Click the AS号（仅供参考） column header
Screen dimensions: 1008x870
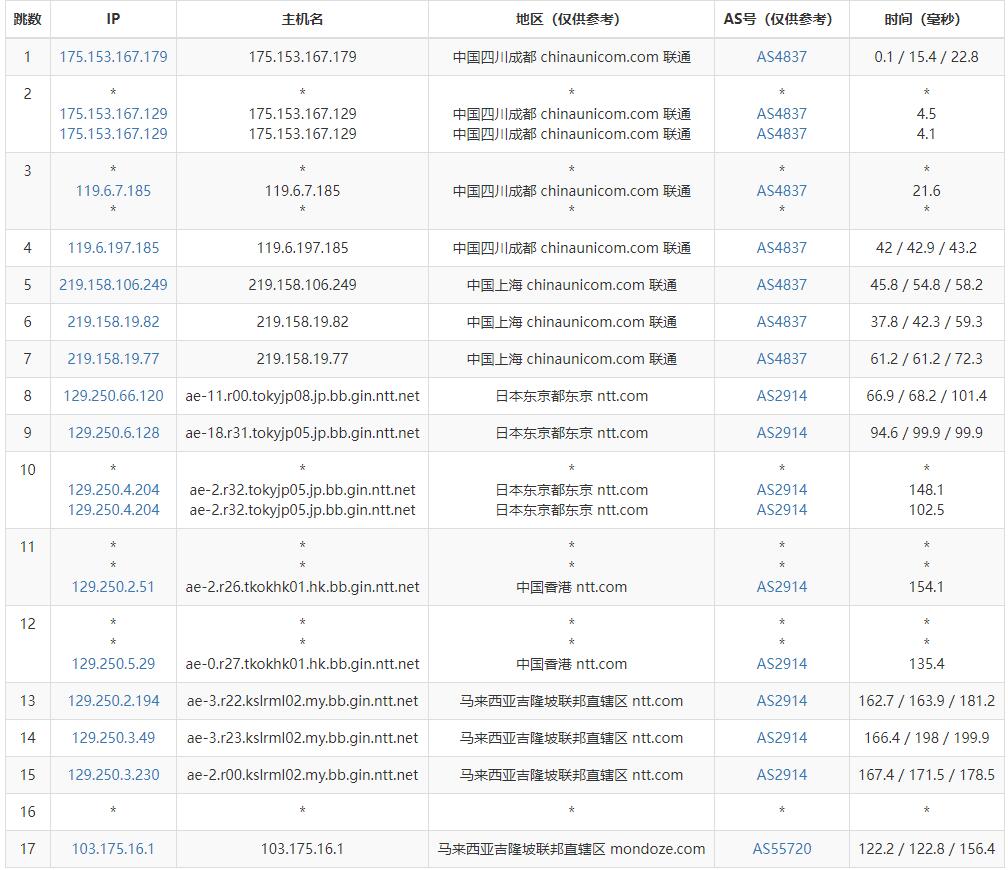pos(782,19)
